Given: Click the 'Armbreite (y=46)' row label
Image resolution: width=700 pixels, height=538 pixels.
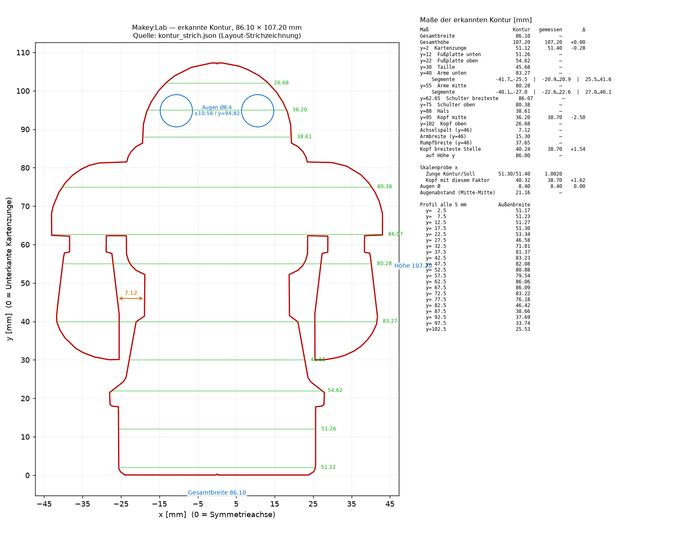Looking at the screenshot, I should pyautogui.click(x=443, y=136).
